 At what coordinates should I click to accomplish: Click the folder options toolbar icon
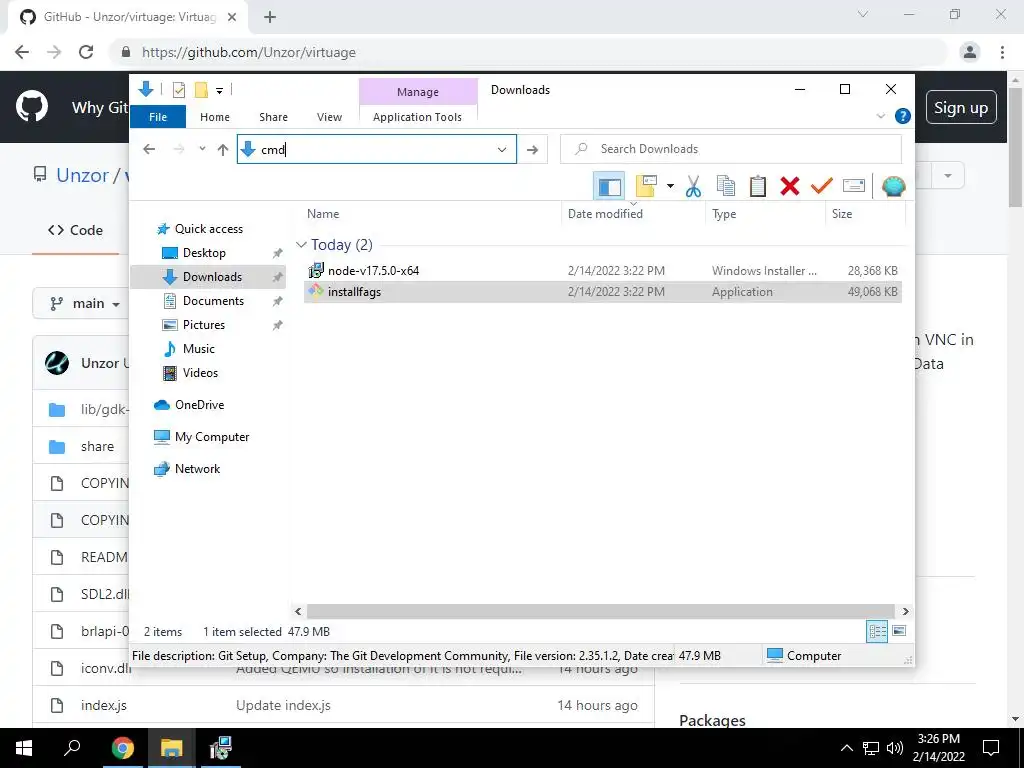(646, 187)
